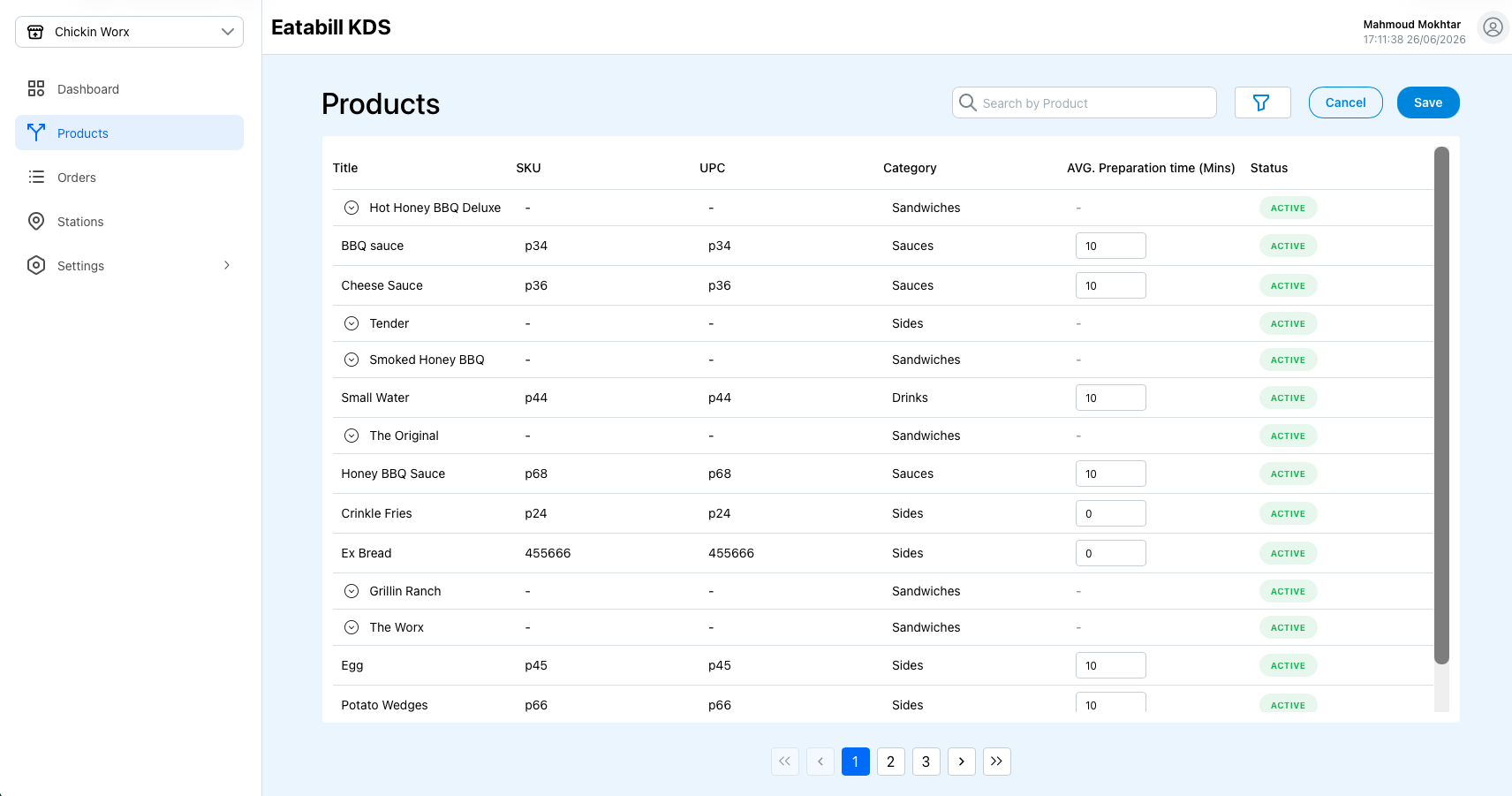Click the search magnifier icon

tap(968, 102)
